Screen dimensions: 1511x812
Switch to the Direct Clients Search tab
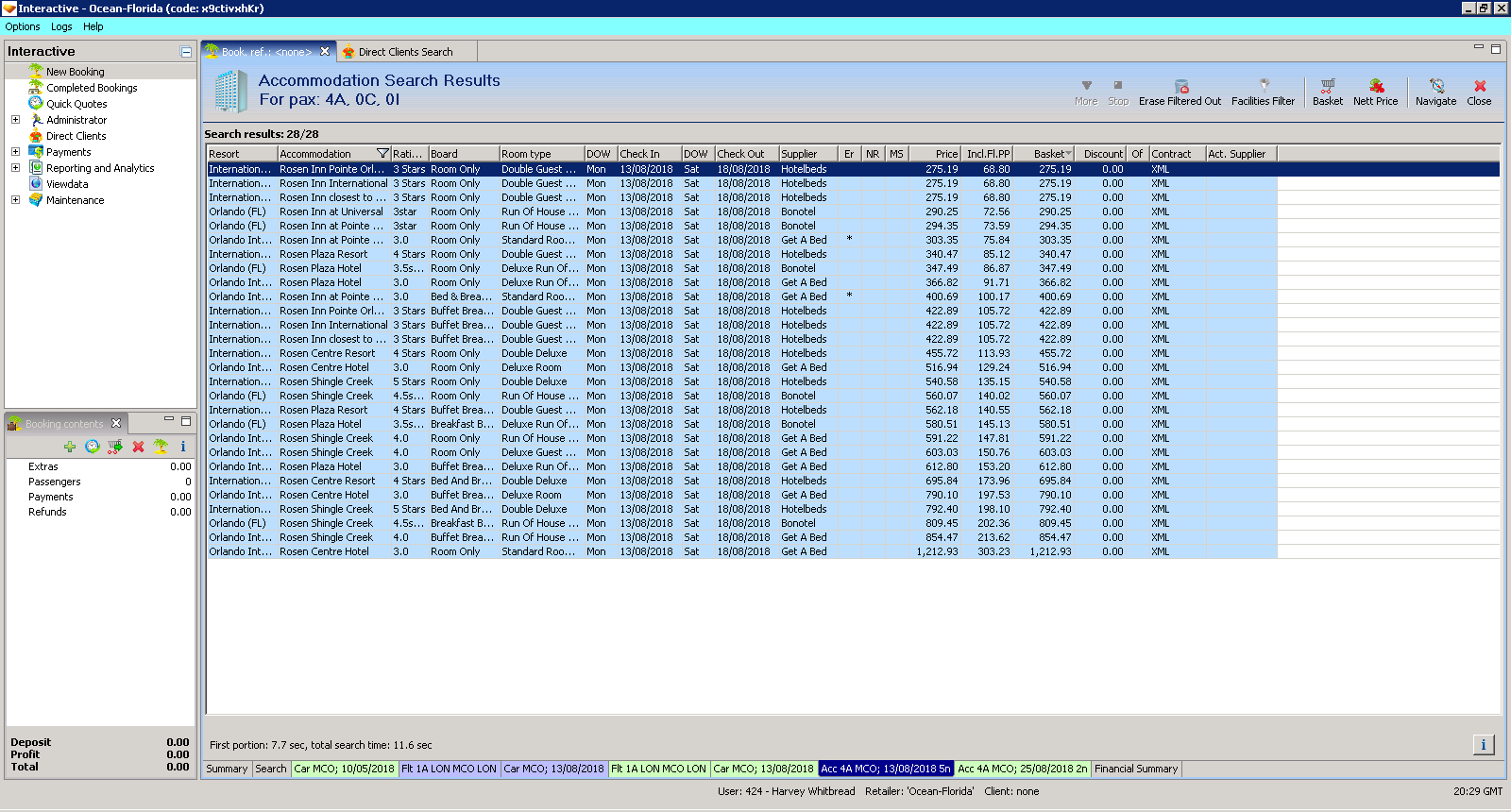[404, 52]
